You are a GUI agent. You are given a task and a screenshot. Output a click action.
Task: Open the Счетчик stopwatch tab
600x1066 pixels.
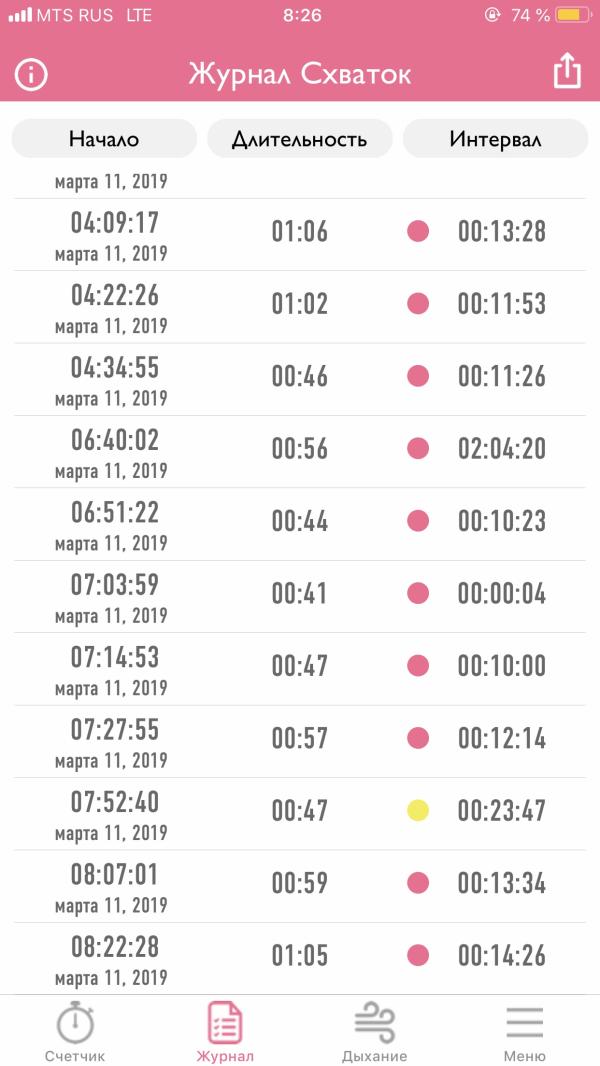click(x=75, y=1032)
